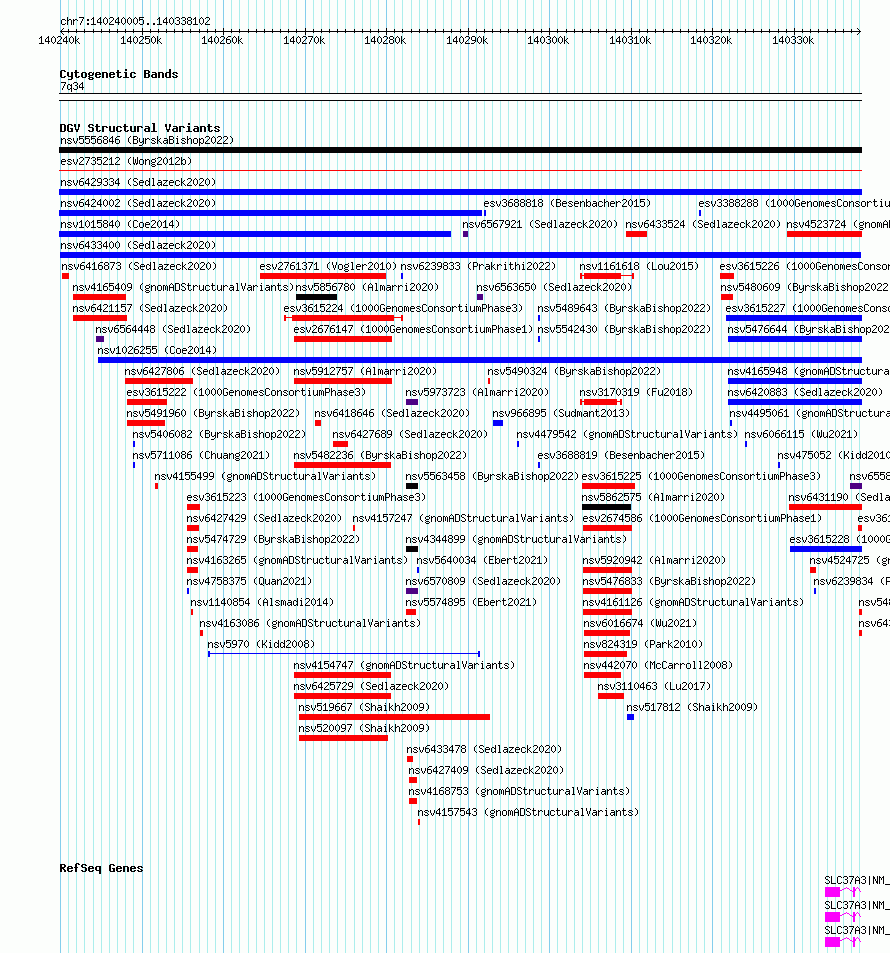
Task: Open nsv520097 (Shaikh2009) entry
Action: click(x=364, y=728)
